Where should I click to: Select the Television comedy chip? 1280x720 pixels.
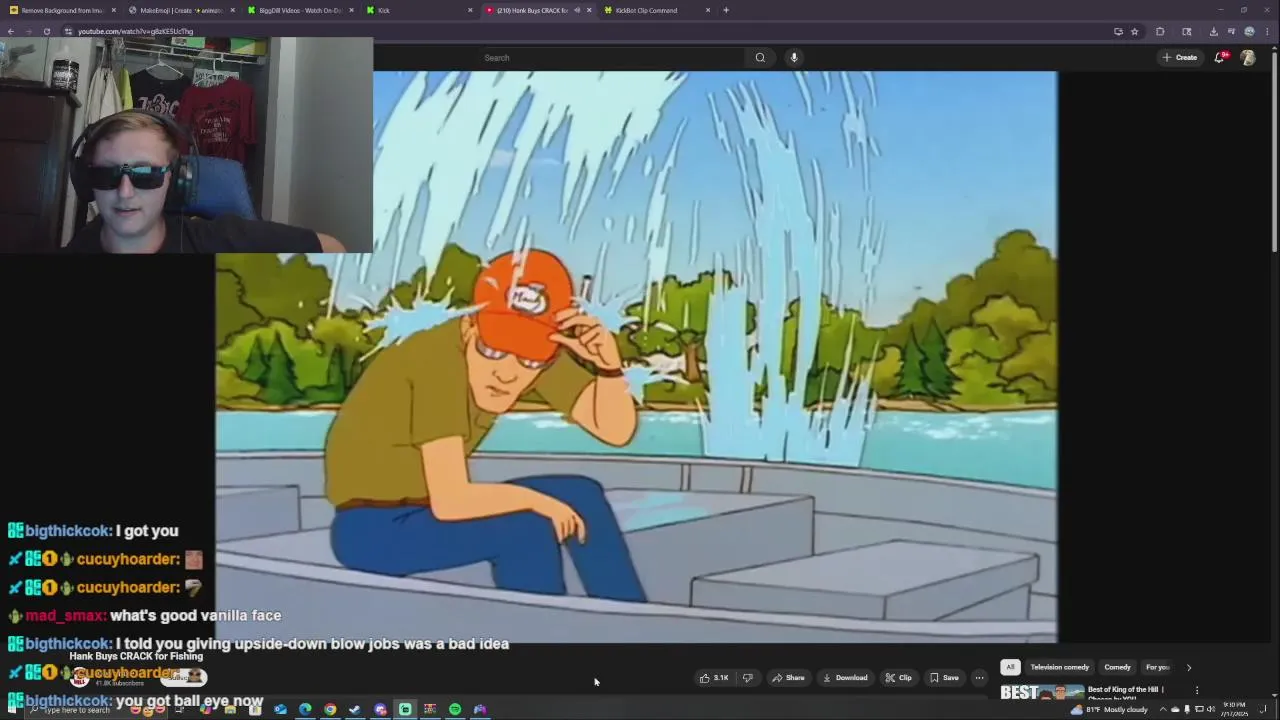click(1060, 667)
